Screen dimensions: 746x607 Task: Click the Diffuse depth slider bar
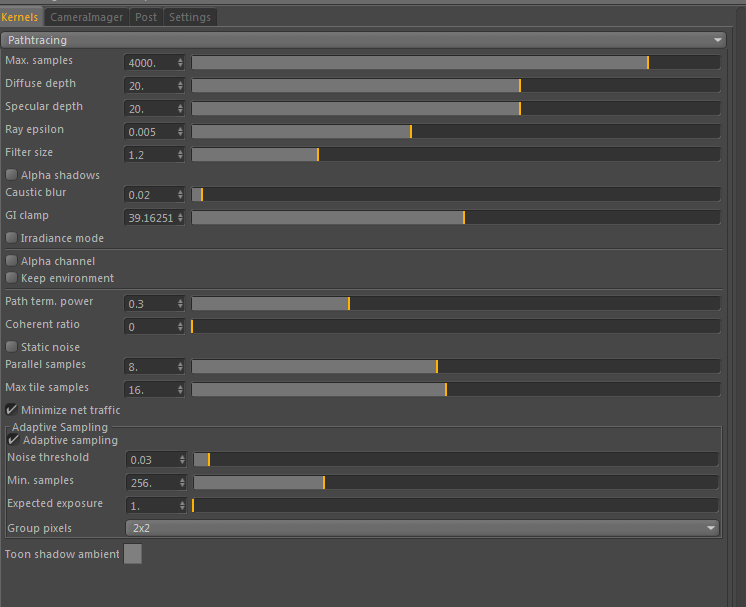[x=456, y=86]
